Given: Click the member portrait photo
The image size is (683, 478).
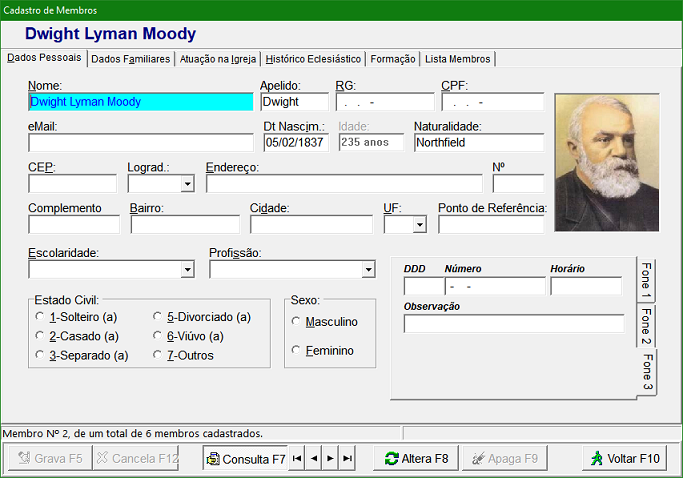Looking at the screenshot, I should (607, 162).
